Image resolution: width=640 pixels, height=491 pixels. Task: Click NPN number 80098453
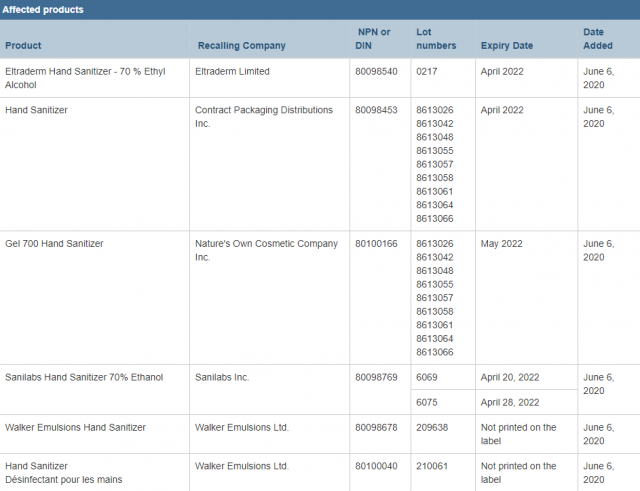376,110
